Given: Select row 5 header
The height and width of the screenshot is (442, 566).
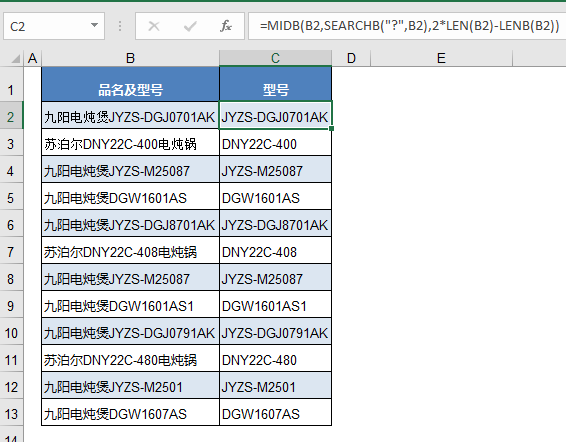Looking at the screenshot, I should pos(11,196).
